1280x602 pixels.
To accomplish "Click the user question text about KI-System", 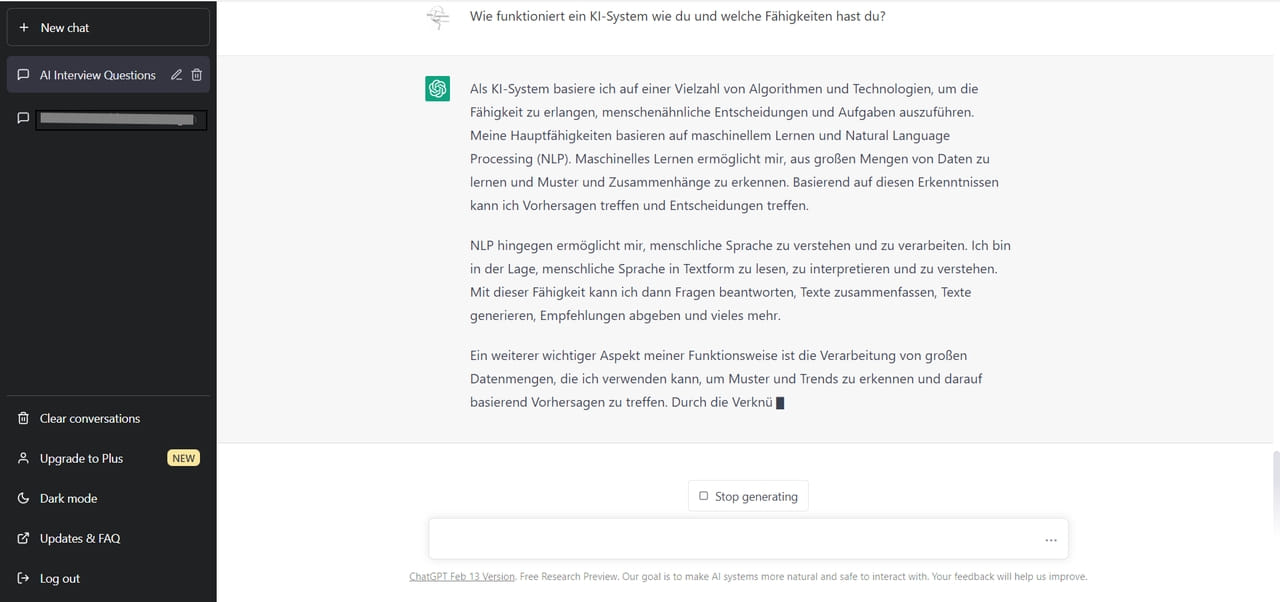I will pos(677,16).
